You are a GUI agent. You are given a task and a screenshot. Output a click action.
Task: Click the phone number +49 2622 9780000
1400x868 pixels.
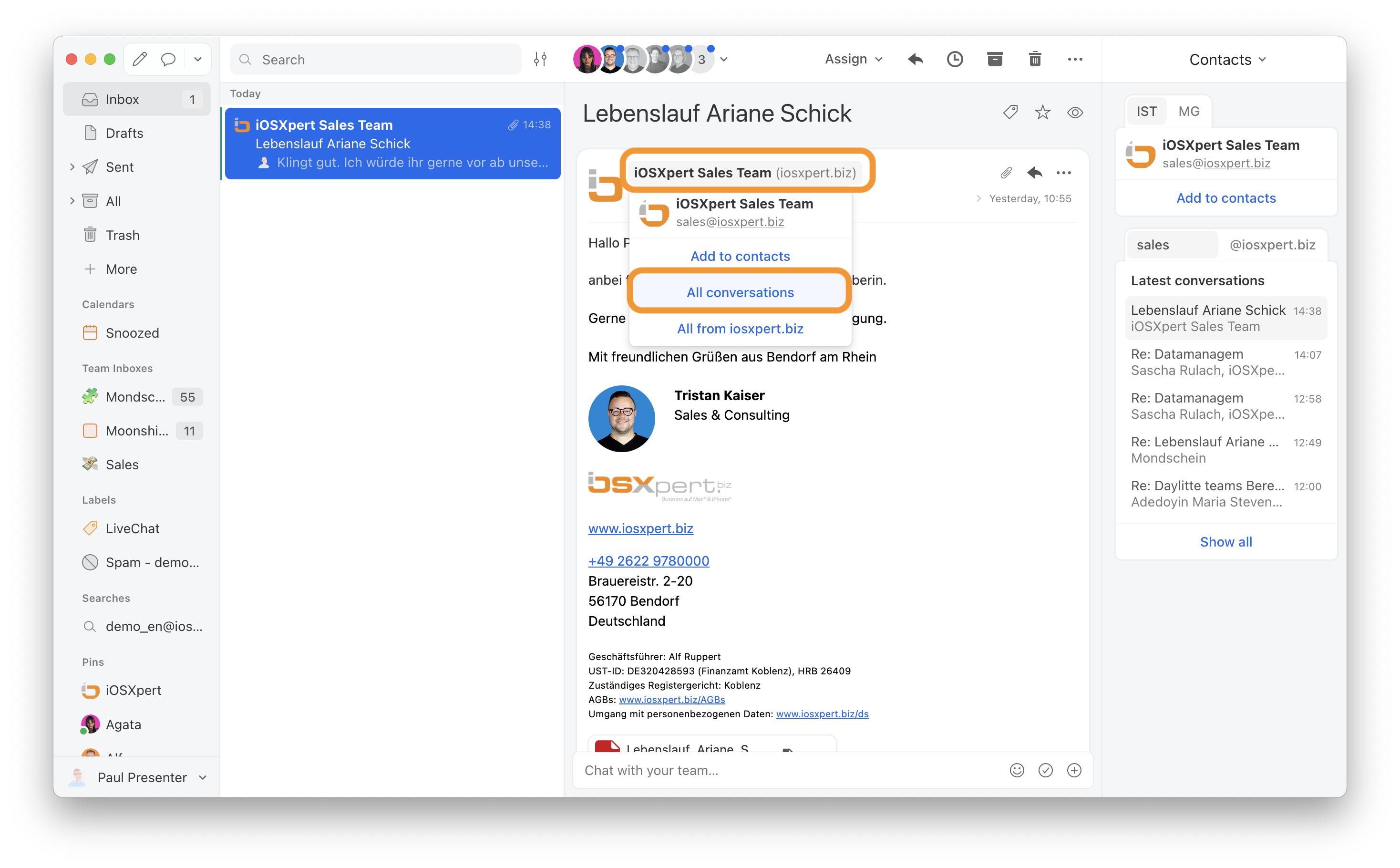(649, 561)
